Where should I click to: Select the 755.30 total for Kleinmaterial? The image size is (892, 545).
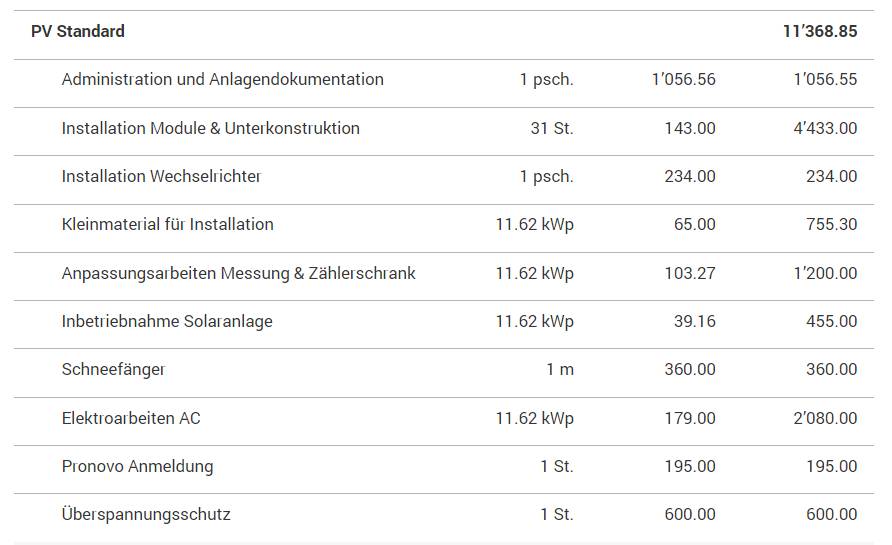click(831, 224)
